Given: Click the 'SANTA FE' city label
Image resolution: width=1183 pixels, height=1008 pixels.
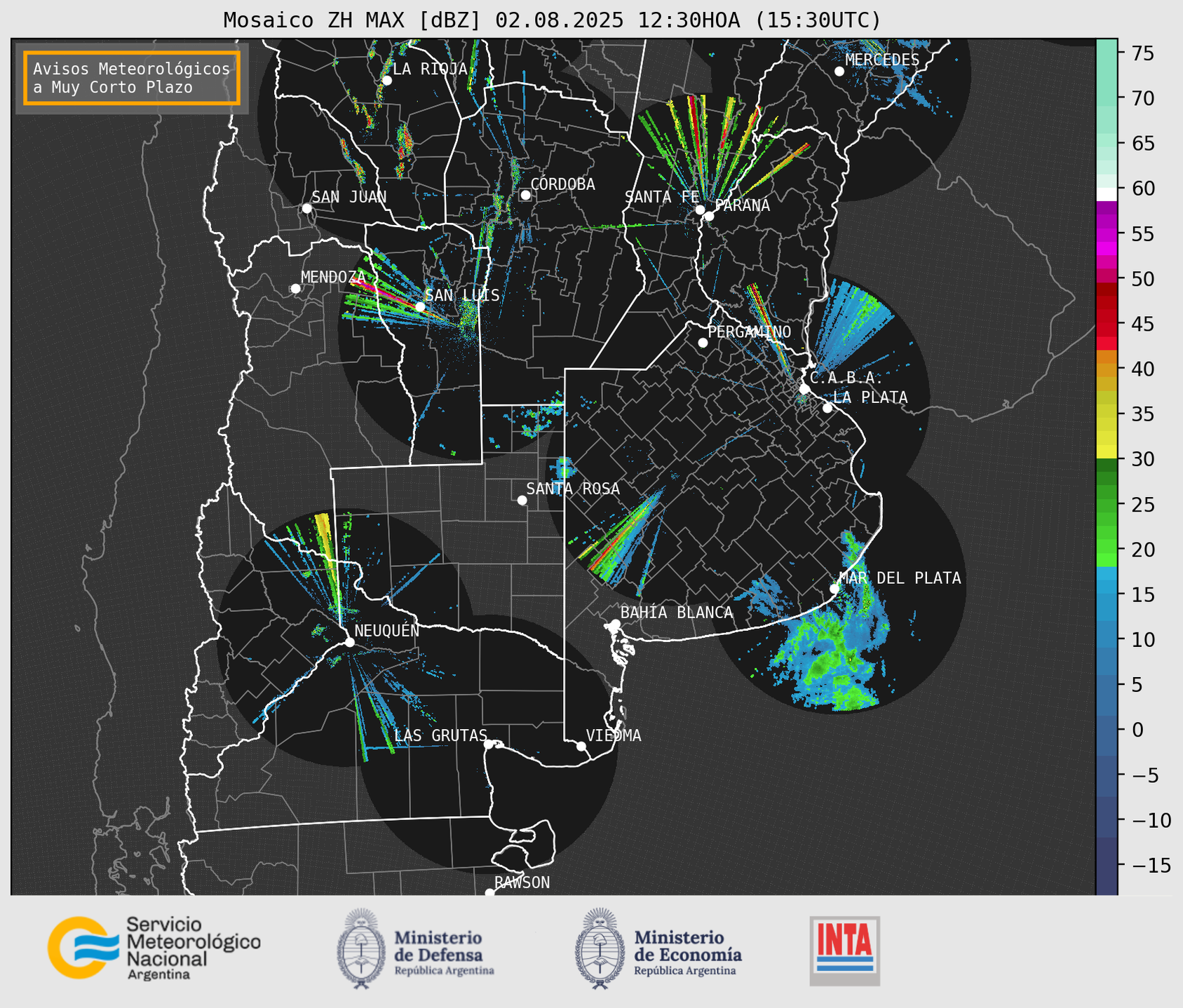Looking at the screenshot, I should pyautogui.click(x=662, y=197).
